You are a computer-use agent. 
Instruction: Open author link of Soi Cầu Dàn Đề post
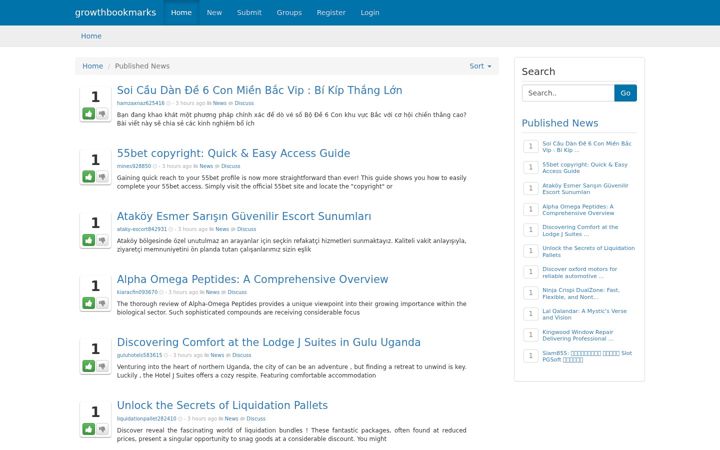click(141, 103)
